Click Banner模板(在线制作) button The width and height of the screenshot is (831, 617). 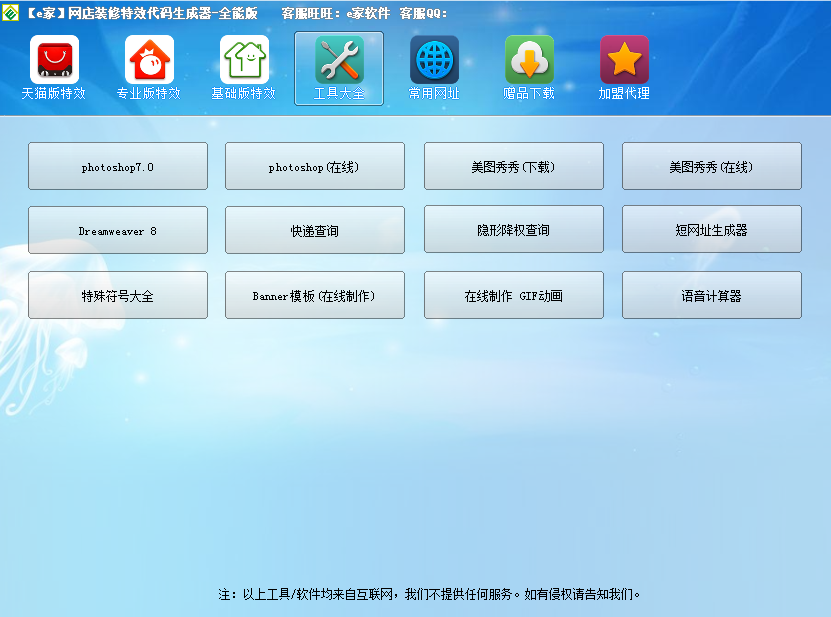pyautogui.click(x=315, y=295)
